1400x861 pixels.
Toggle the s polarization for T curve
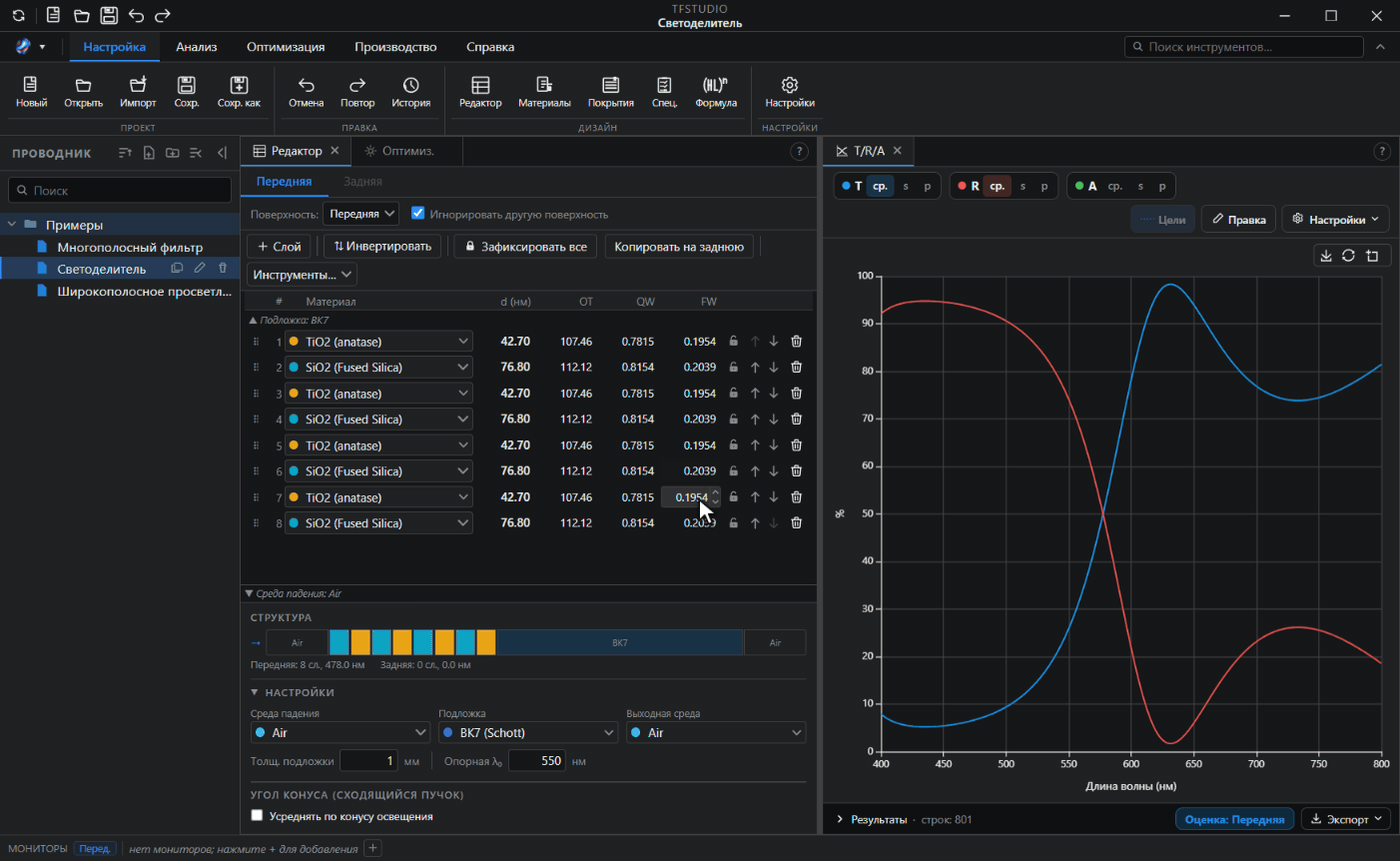(x=906, y=186)
